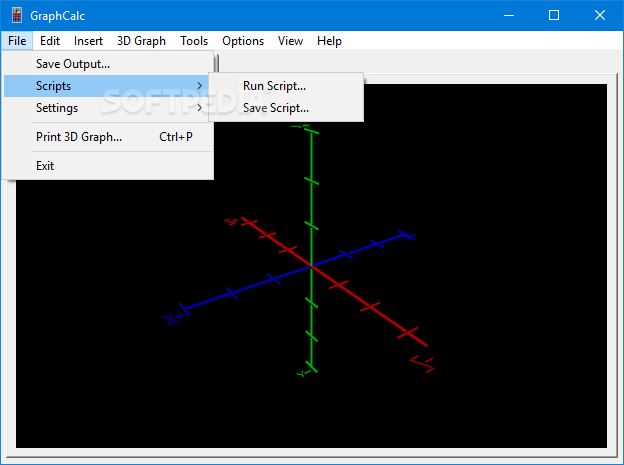
Task: Maximize the GraphCalc window
Action: click(x=554, y=16)
